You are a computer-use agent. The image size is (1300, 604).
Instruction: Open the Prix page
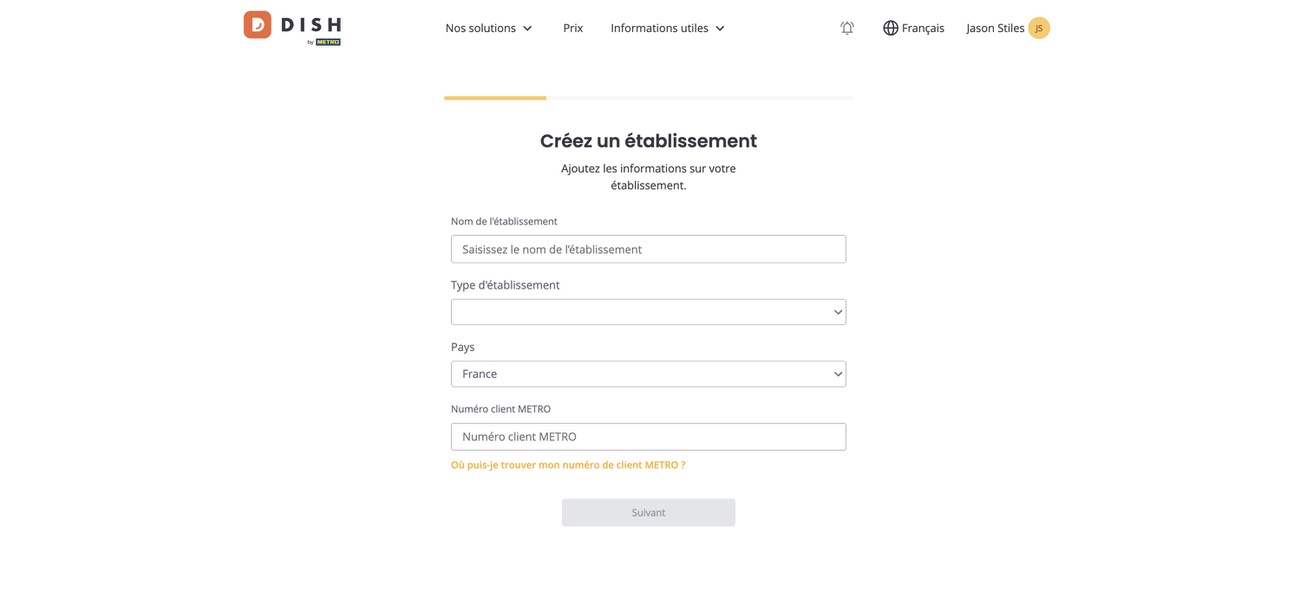click(x=573, y=28)
